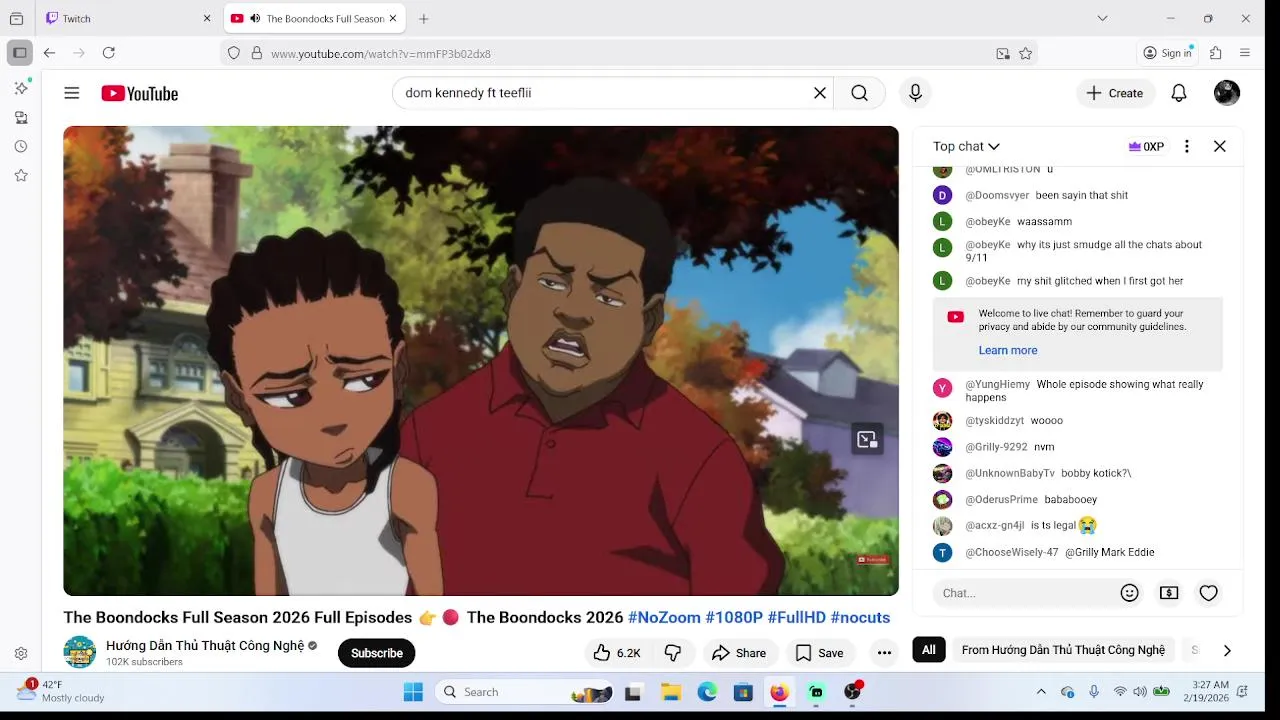This screenshot has width=1280, height=720.
Task: Open live chat more options menu
Action: (1187, 146)
